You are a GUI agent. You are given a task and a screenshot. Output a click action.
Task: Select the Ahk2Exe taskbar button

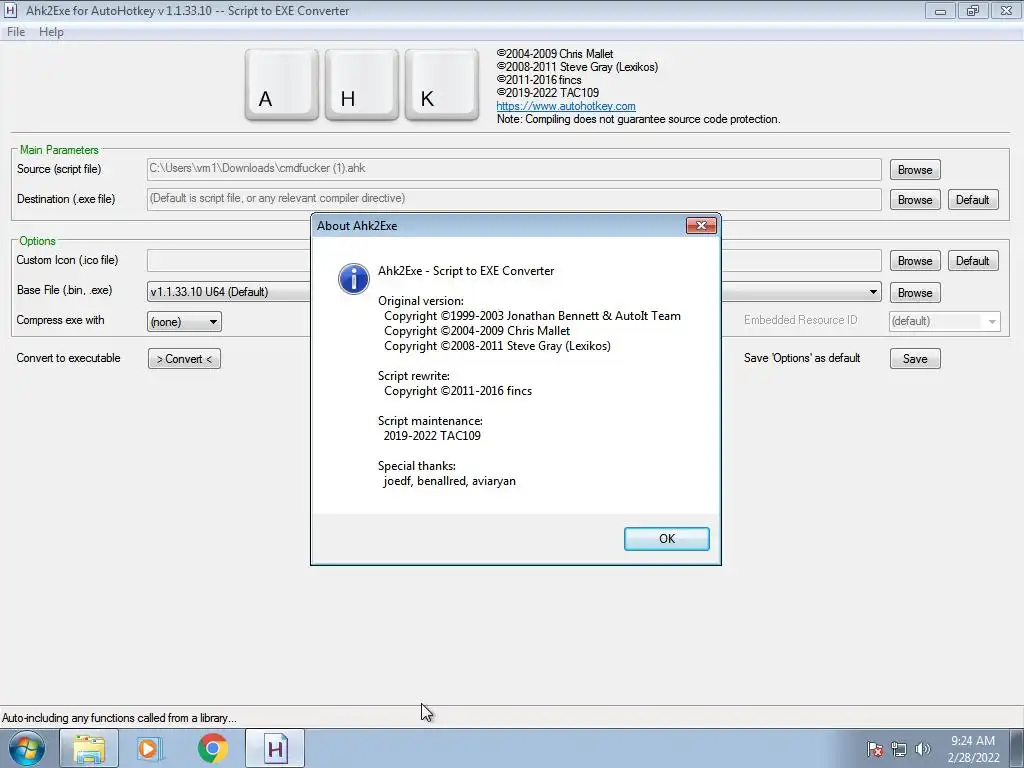(275, 748)
